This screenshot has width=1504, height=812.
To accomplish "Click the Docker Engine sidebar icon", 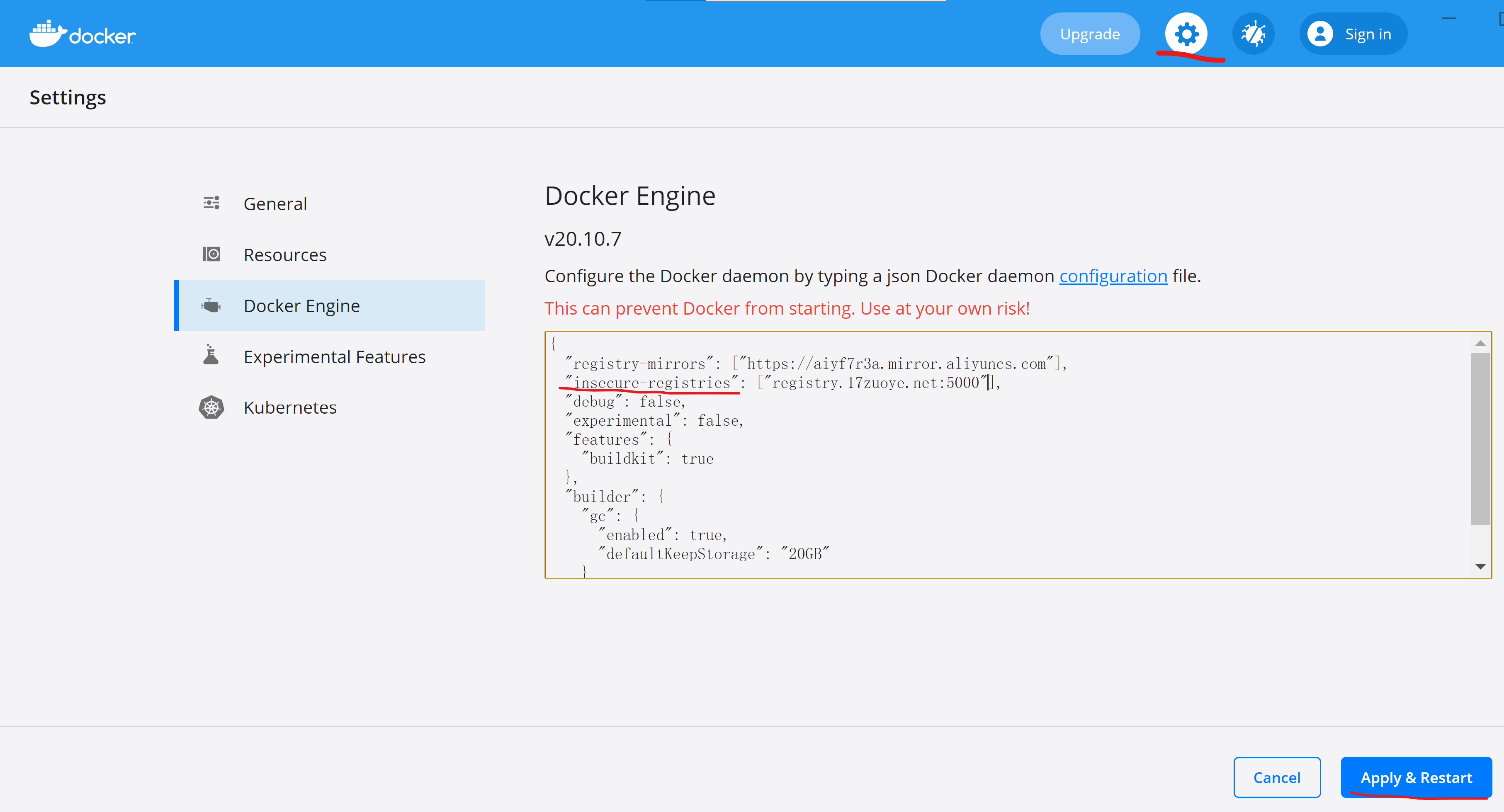I will (x=211, y=305).
